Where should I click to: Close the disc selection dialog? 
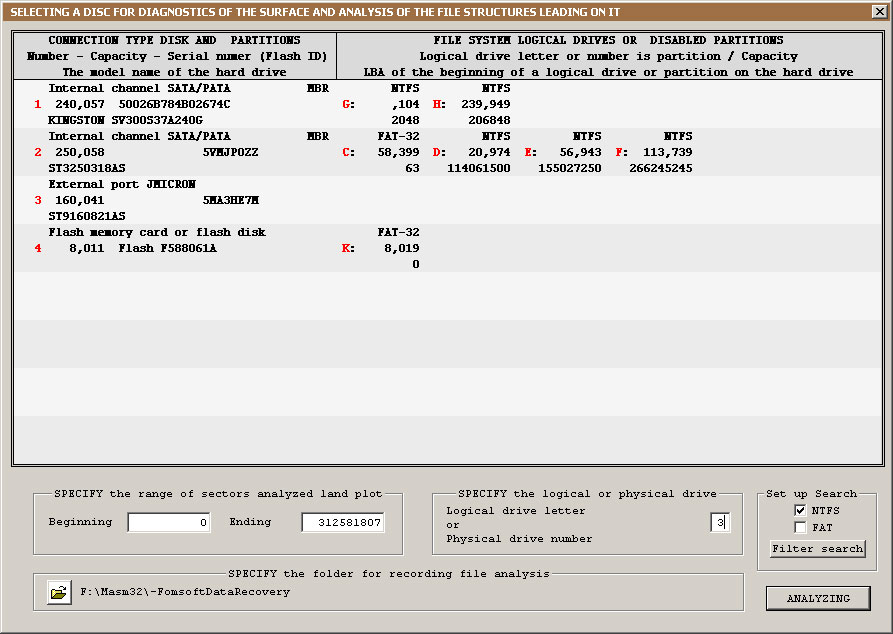[x=879, y=12]
